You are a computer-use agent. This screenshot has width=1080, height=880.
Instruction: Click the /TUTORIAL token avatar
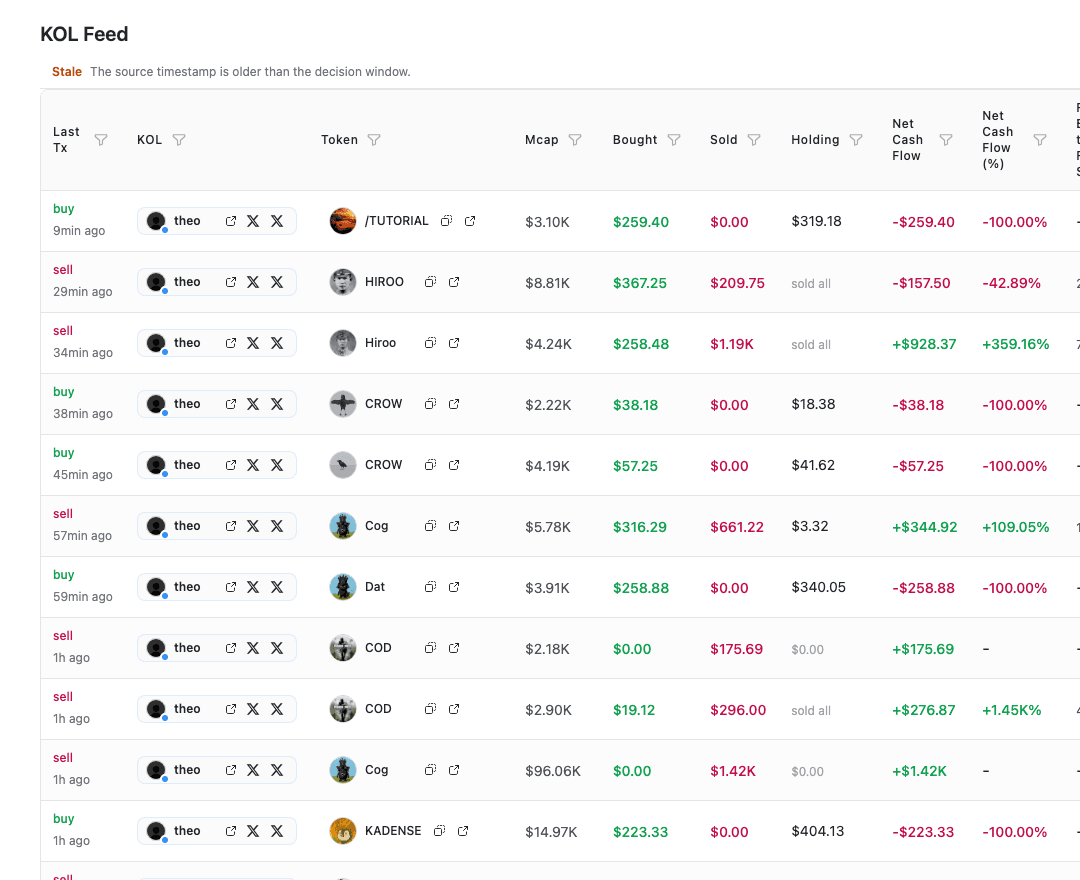click(342, 221)
